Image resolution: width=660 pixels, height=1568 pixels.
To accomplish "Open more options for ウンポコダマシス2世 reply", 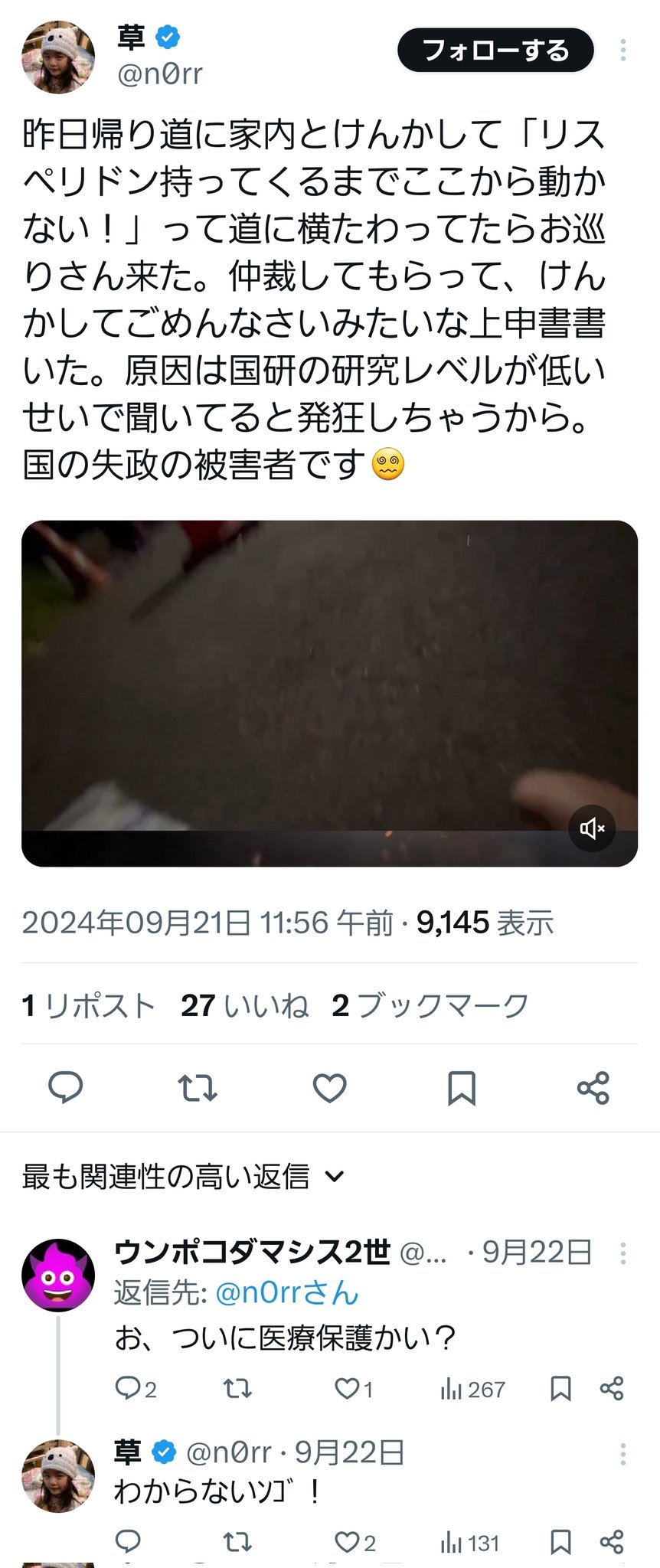I will click(x=623, y=1253).
